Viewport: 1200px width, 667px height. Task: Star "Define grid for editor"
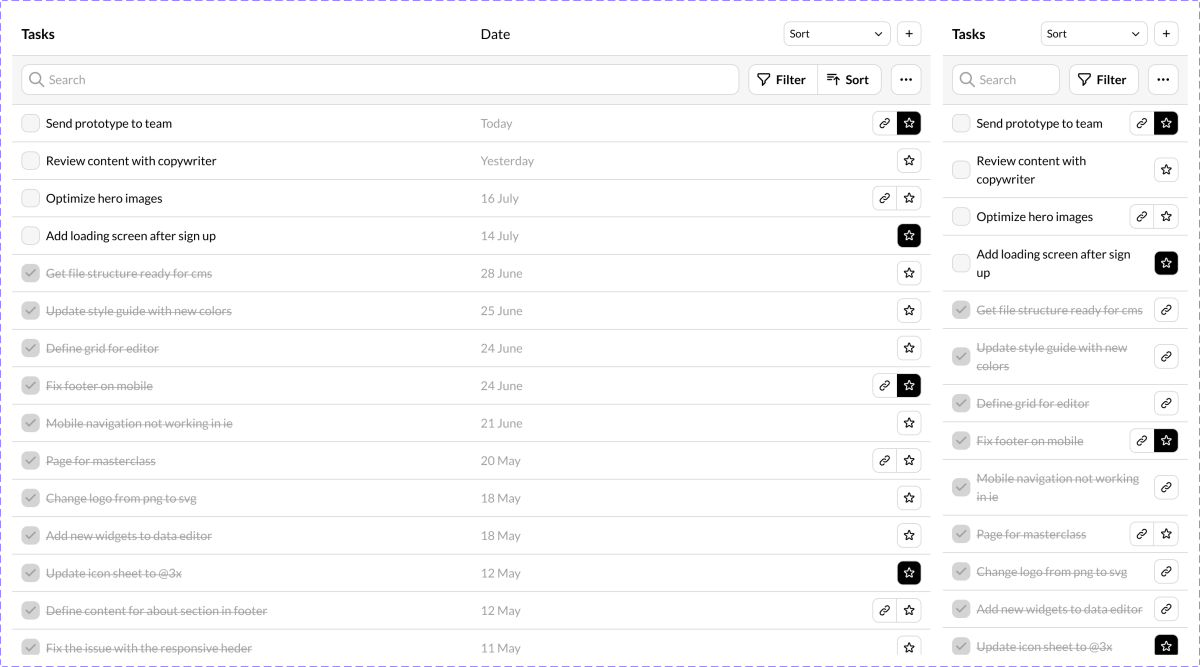pyautogui.click(x=909, y=348)
